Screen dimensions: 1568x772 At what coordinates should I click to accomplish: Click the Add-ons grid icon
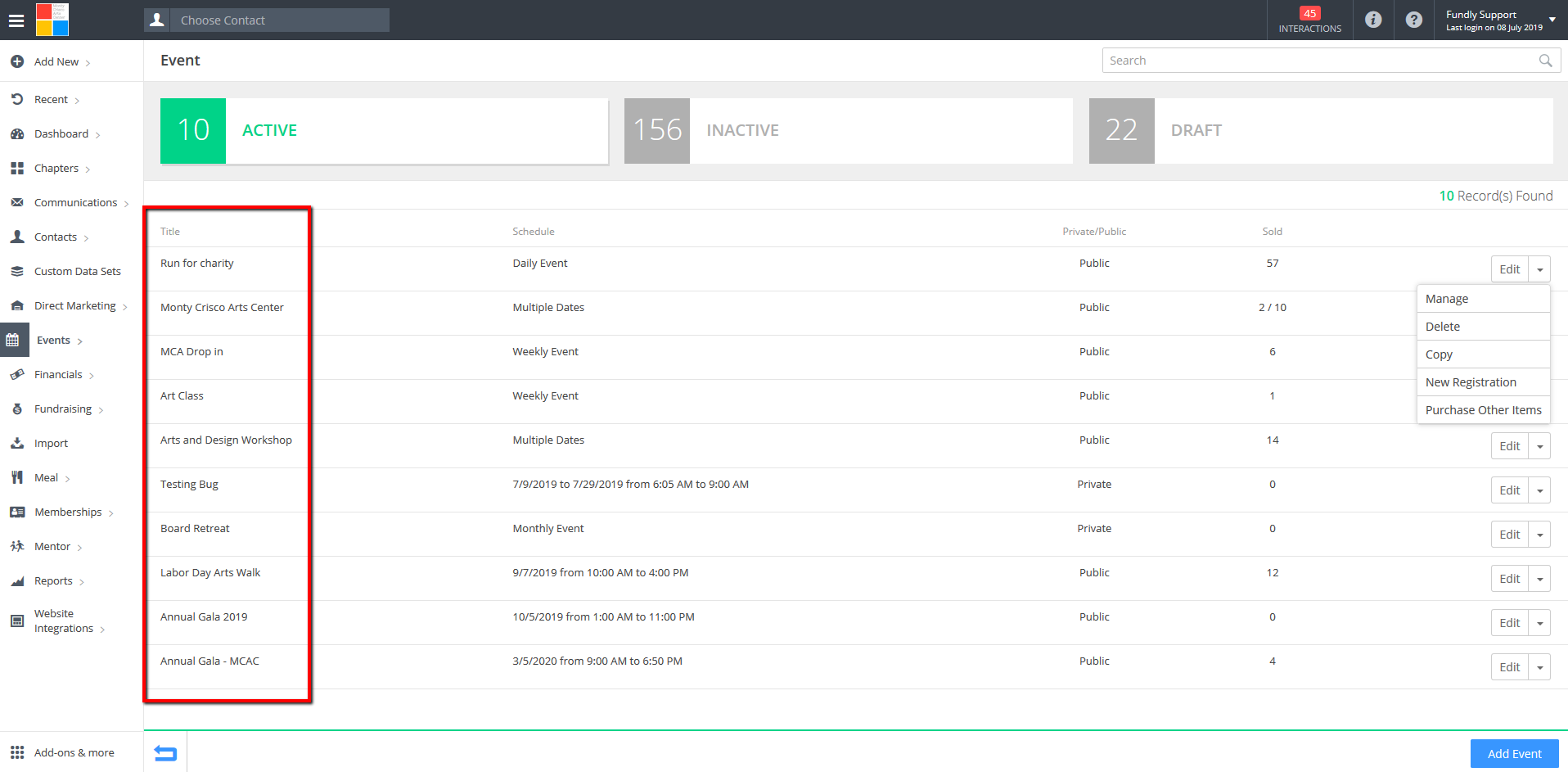[17, 752]
